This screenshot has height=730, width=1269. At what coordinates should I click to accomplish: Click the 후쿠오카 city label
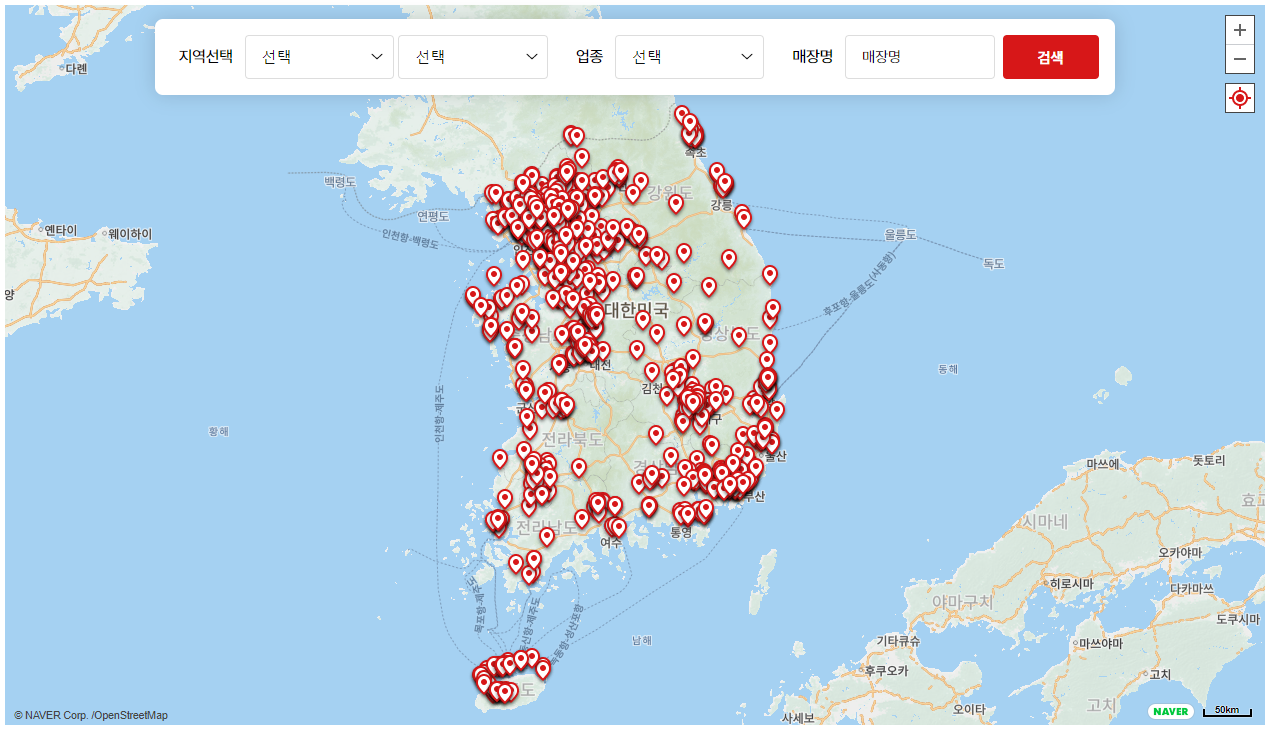click(x=886, y=670)
